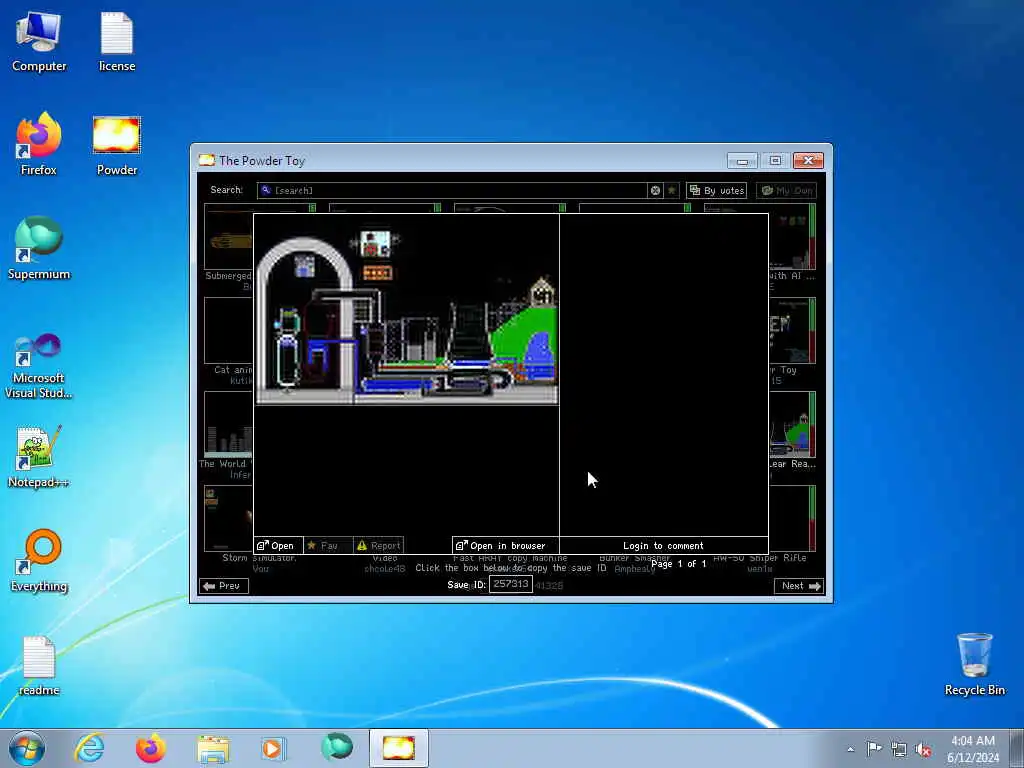Select the Firefox desktop shortcut
Screen dimensions: 1024x768
39,145
